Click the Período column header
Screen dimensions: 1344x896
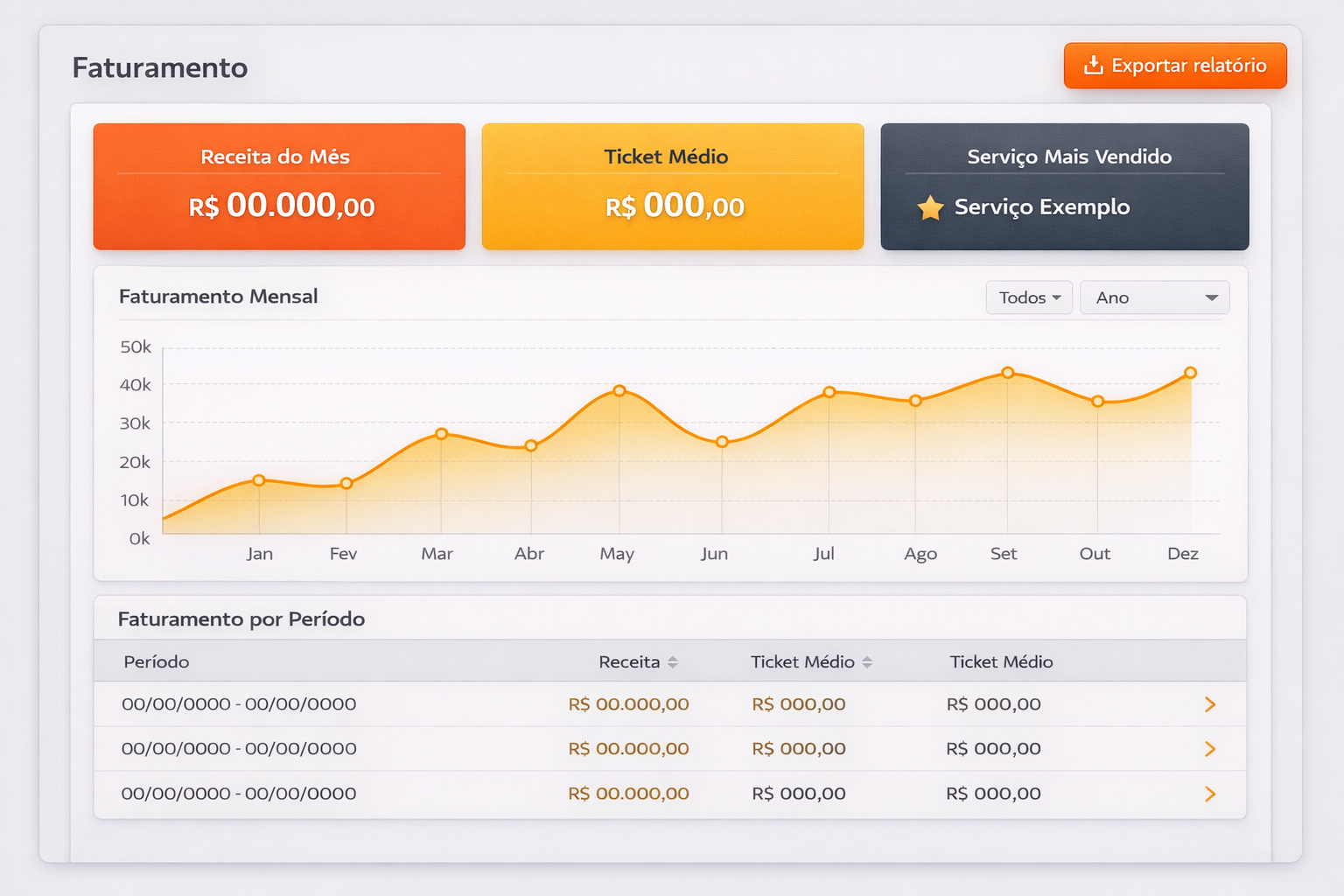157,662
